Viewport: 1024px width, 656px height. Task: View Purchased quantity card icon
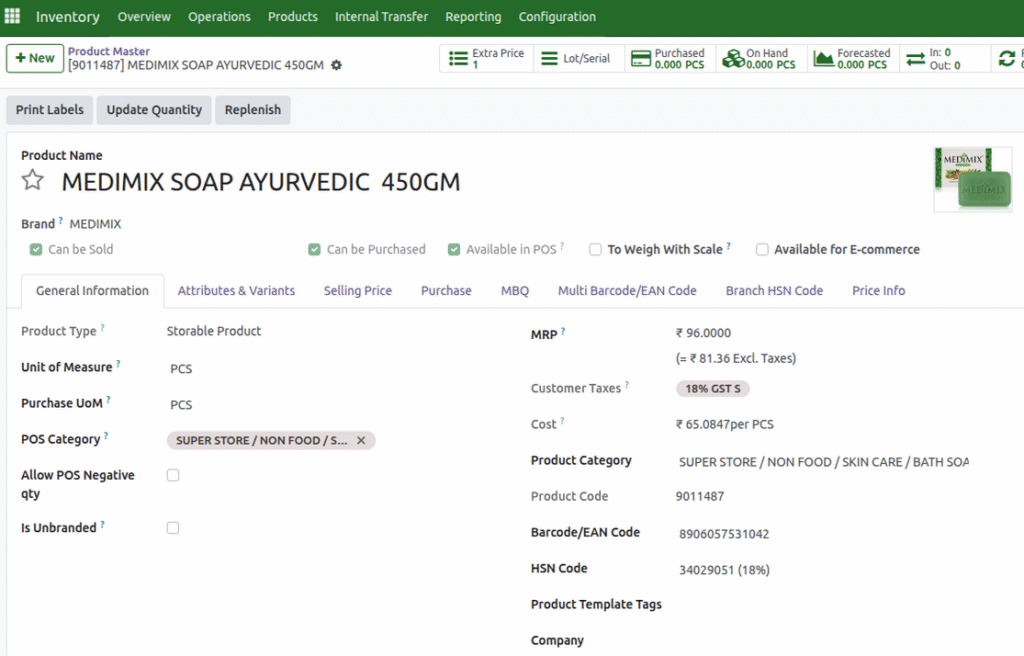click(640, 59)
